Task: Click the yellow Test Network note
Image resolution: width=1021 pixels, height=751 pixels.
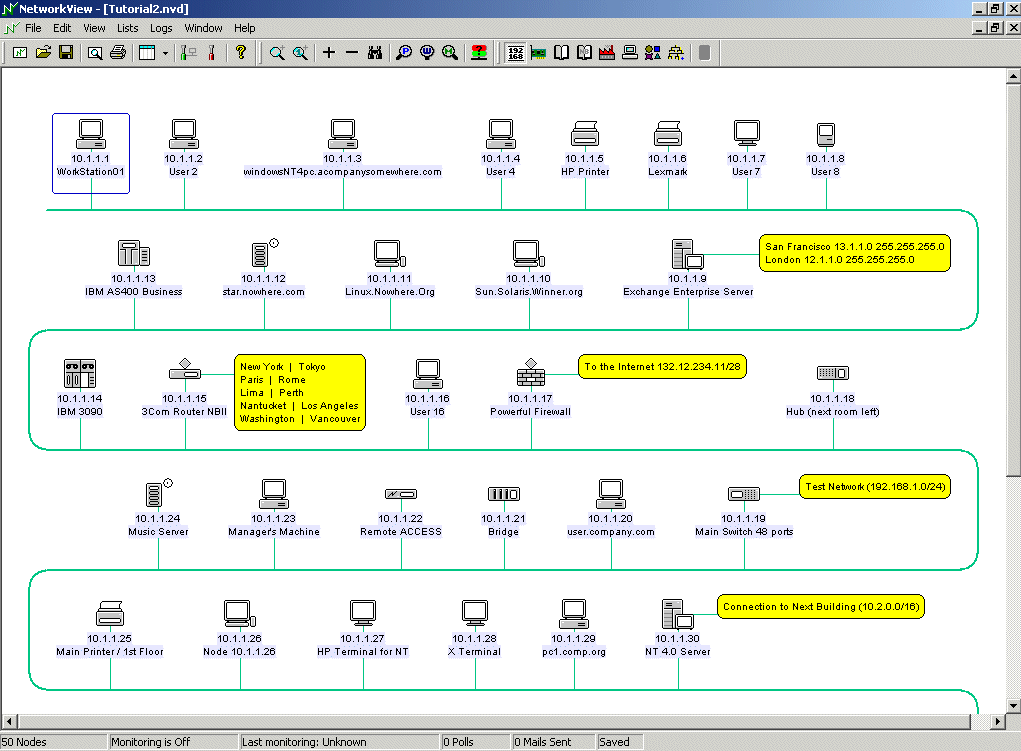Action: pyautogui.click(x=876, y=487)
